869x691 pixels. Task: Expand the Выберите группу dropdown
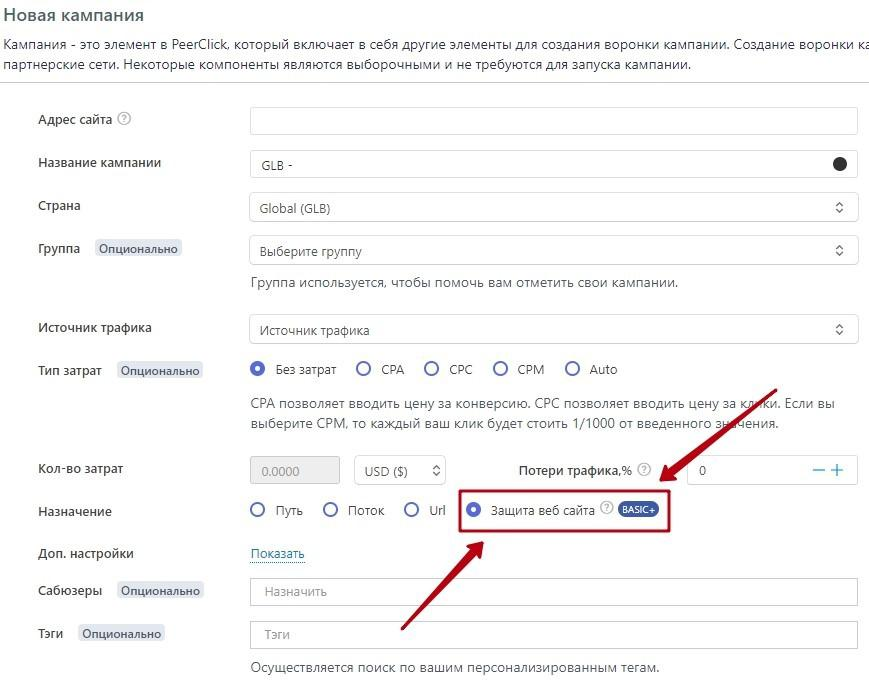(553, 251)
